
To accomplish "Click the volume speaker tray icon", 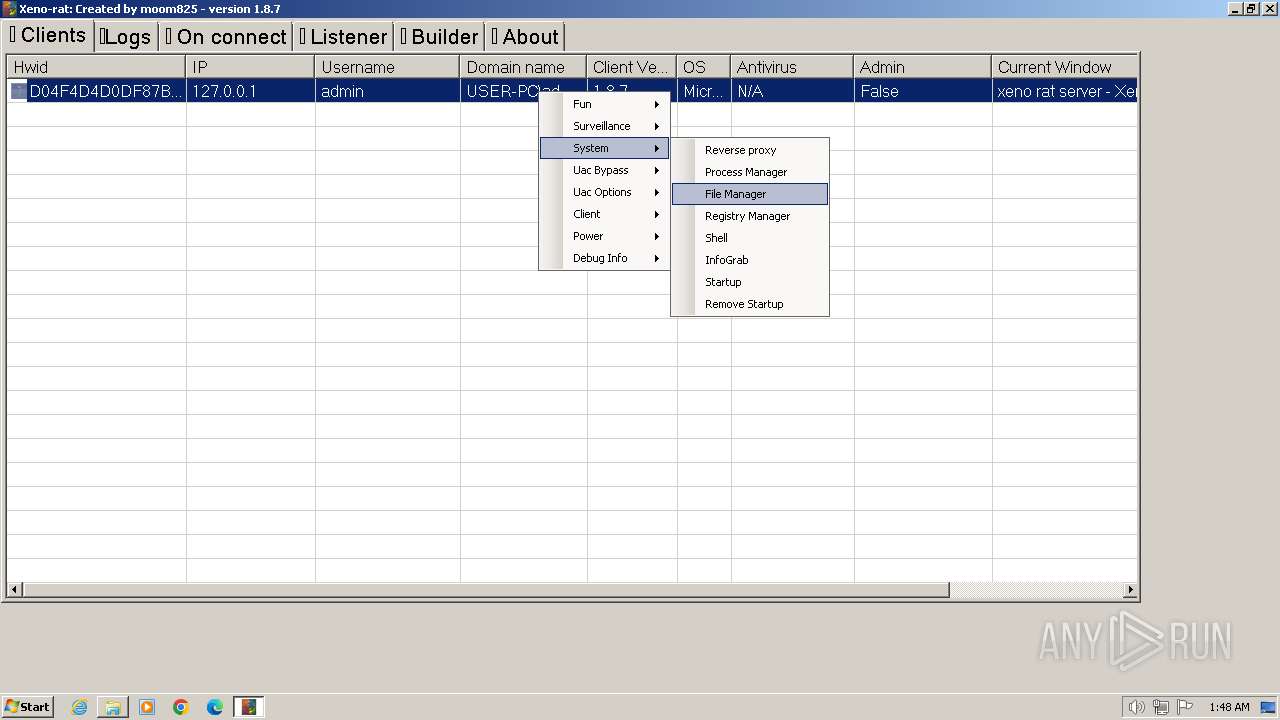I will coord(1136,707).
